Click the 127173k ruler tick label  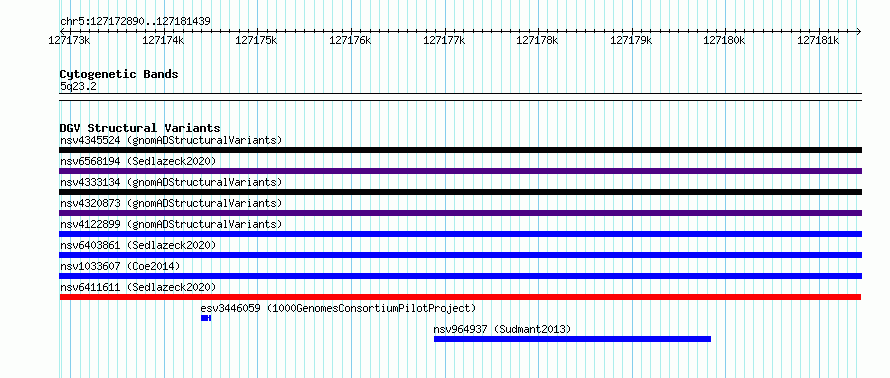69,40
